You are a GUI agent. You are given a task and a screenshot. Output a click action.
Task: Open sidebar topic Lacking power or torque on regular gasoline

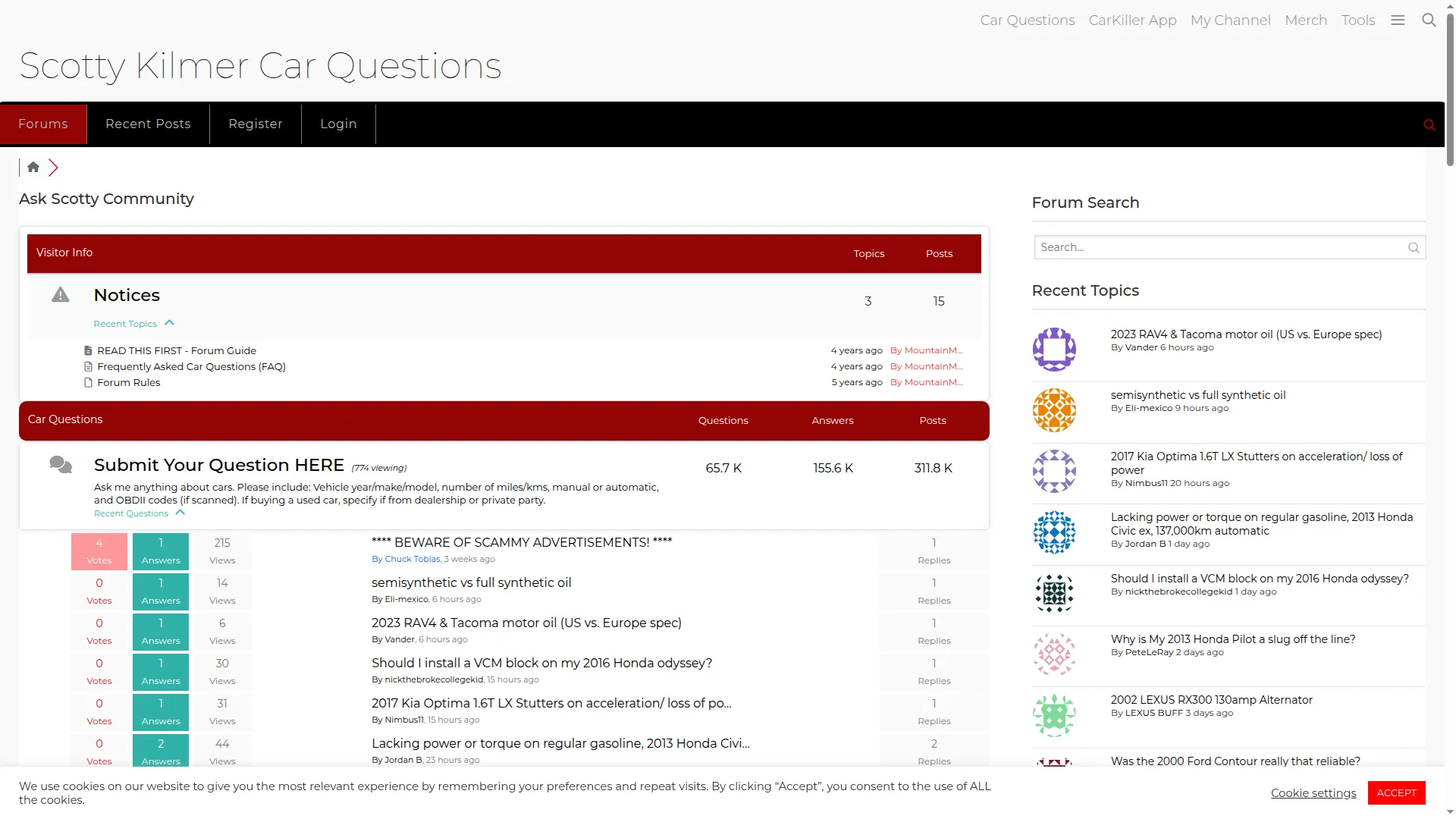click(1262, 524)
